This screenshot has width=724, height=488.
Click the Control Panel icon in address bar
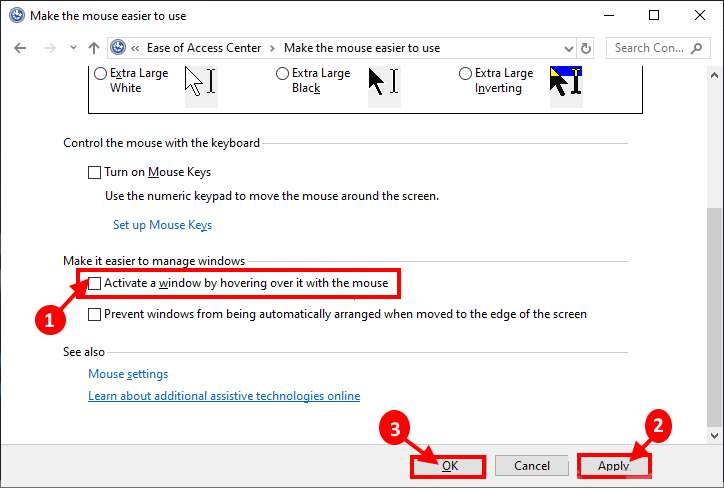point(118,48)
